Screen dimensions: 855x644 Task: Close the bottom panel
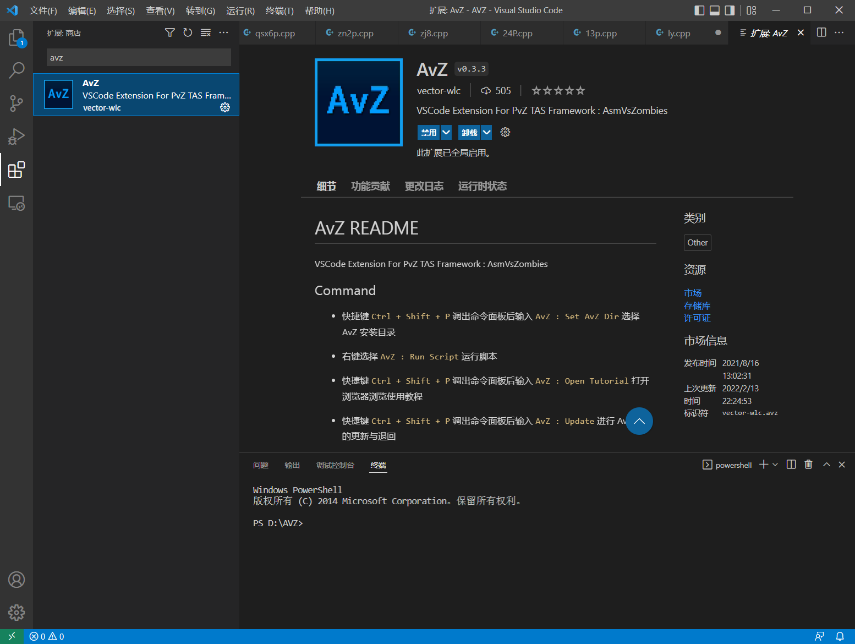click(x=842, y=465)
